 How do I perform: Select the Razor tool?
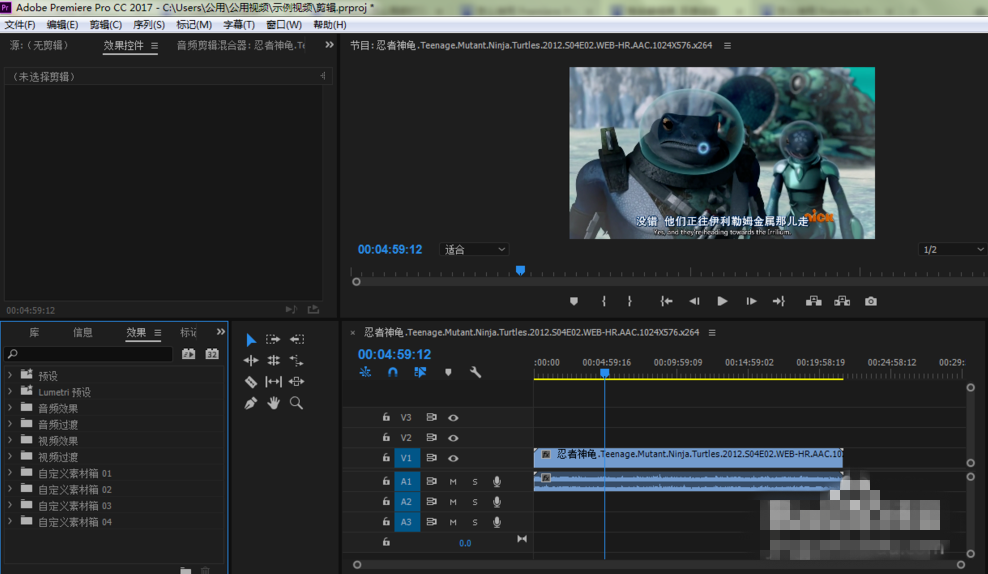point(251,382)
